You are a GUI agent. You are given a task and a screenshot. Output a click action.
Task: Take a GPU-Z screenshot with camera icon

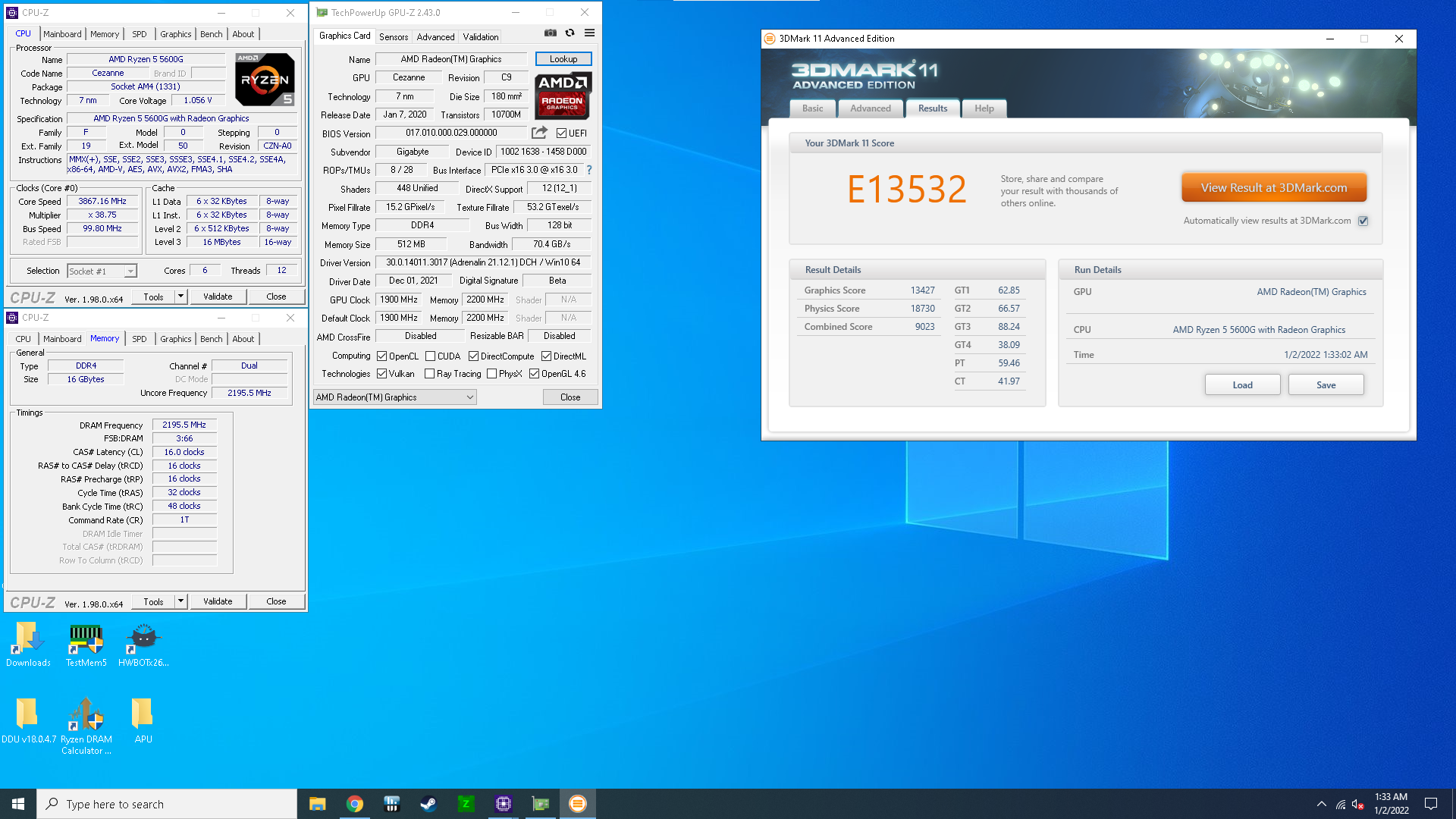click(x=551, y=33)
